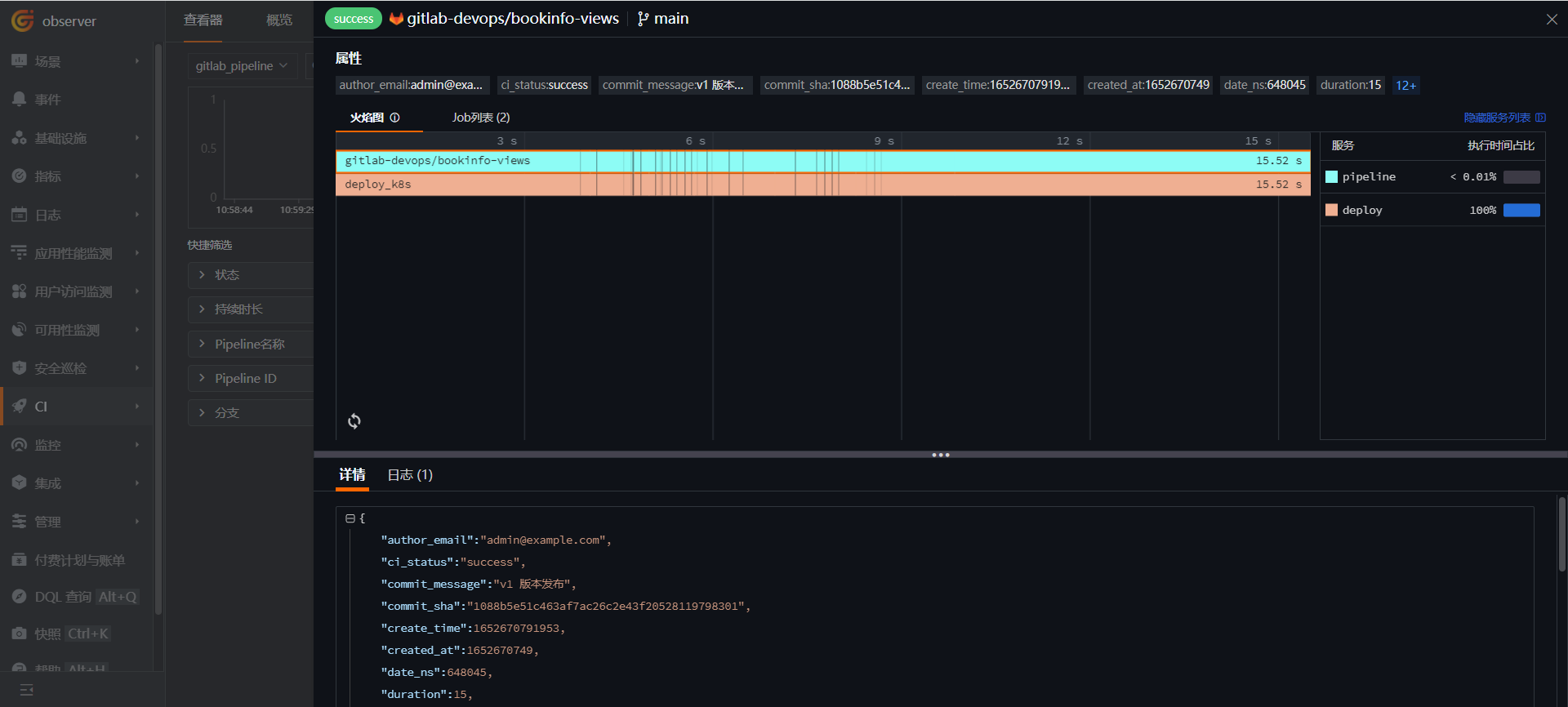Open the 用户访问监测 sidebar icon
This screenshot has height=707, width=1568.
tap(19, 291)
